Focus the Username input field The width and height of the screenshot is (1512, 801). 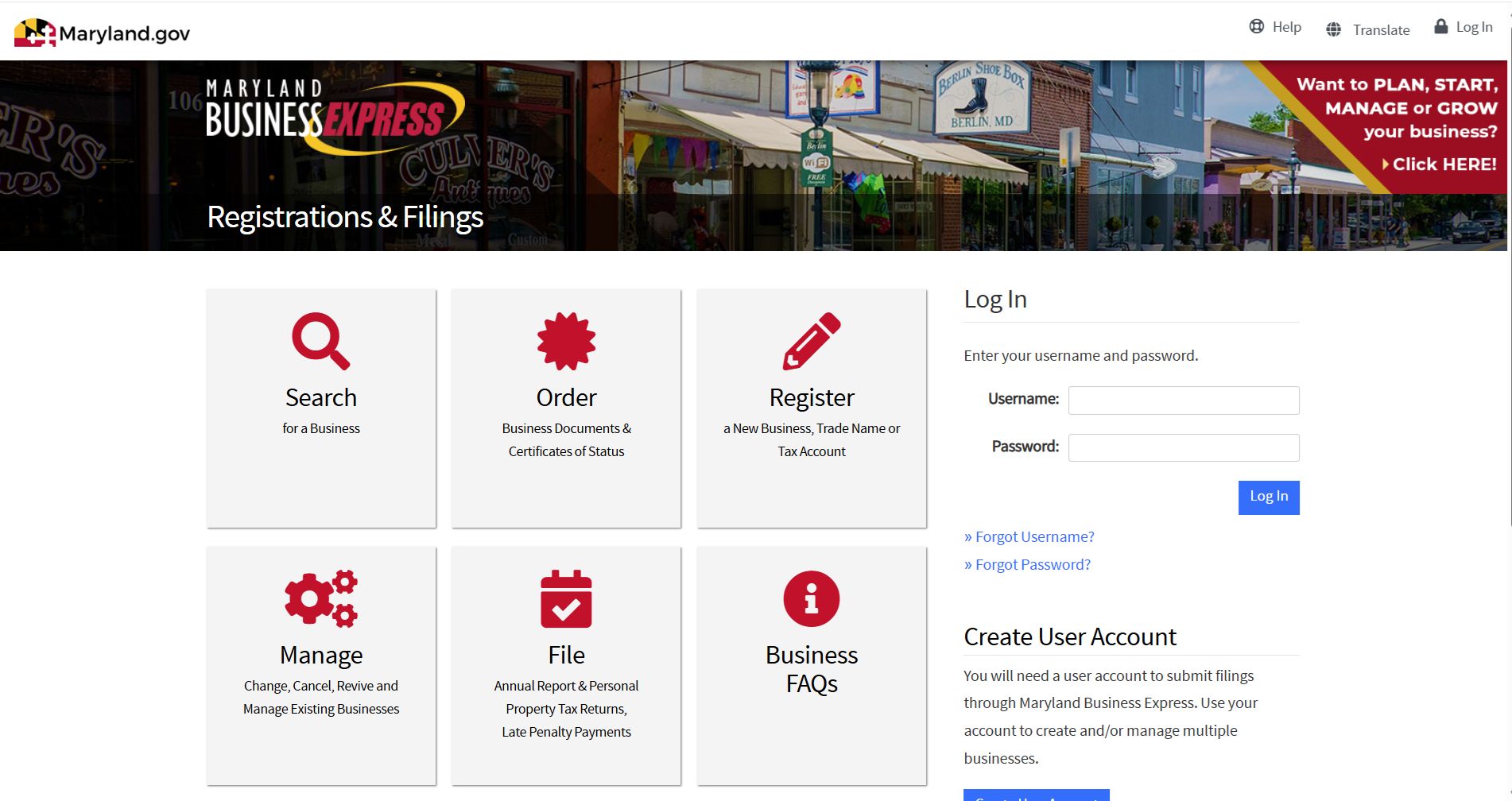[1183, 400]
